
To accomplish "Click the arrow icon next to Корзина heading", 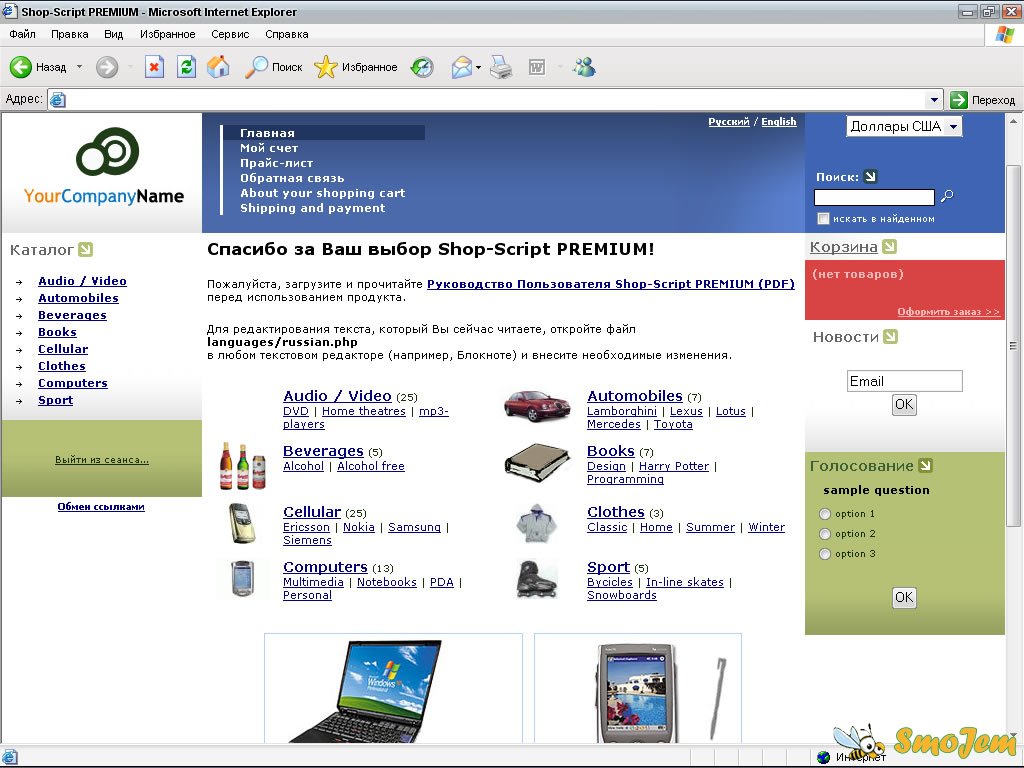I will (x=889, y=246).
